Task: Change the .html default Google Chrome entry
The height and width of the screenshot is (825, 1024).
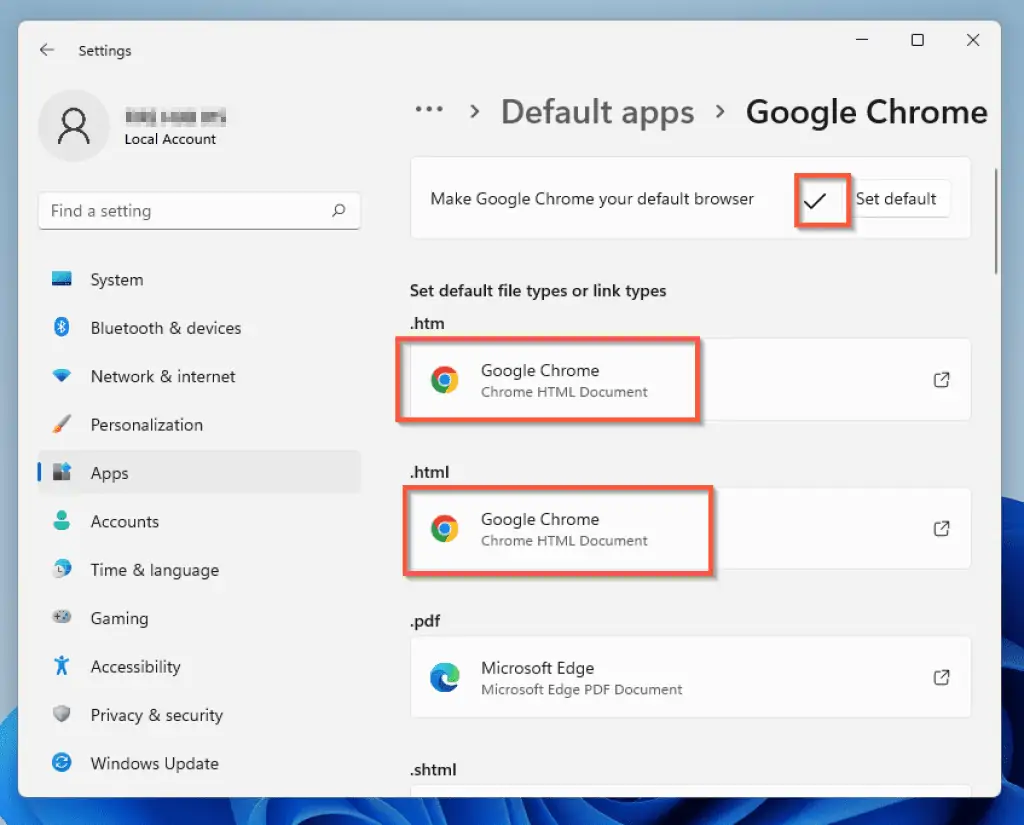Action: (x=690, y=528)
